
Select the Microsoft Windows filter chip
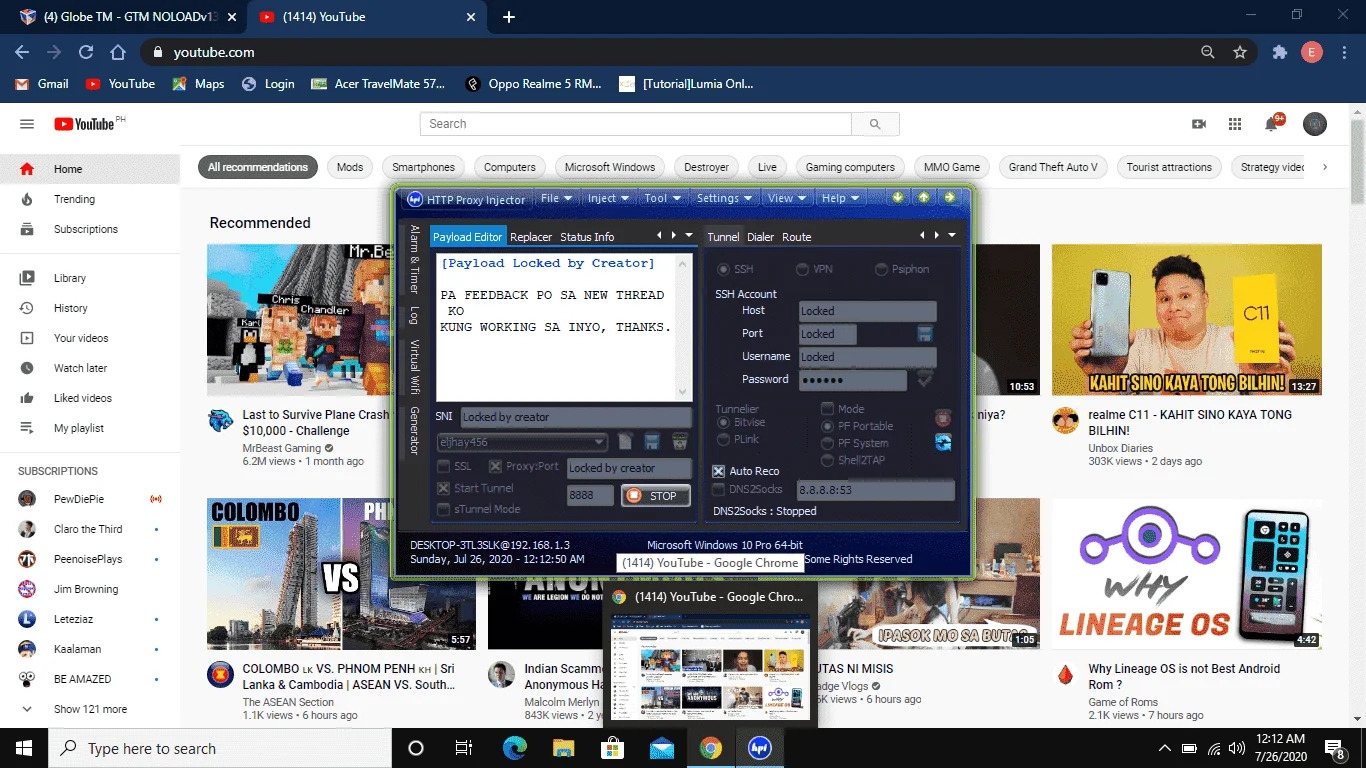pos(610,167)
